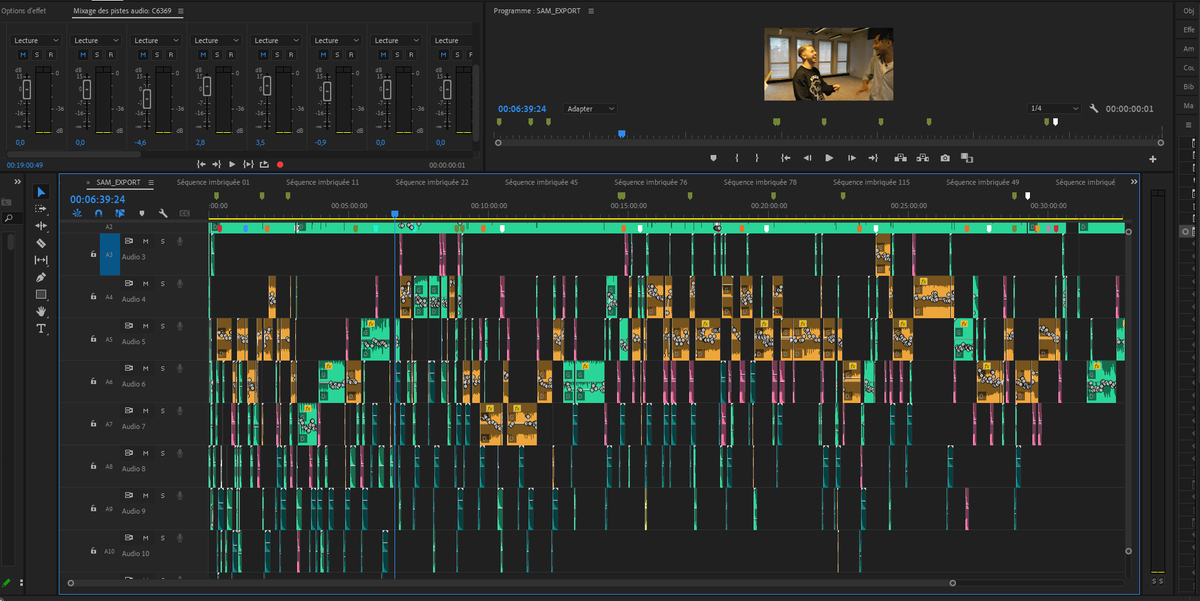
Task: Step back one frame in Program monitor
Action: [807, 158]
